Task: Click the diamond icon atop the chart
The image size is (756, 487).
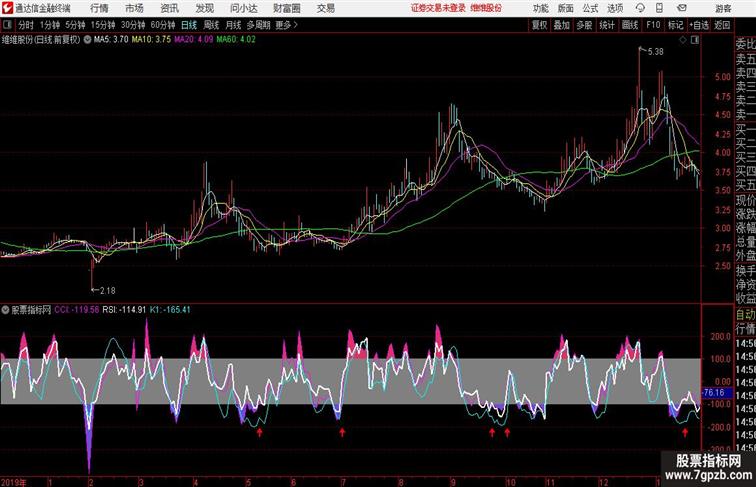Action: point(683,40)
